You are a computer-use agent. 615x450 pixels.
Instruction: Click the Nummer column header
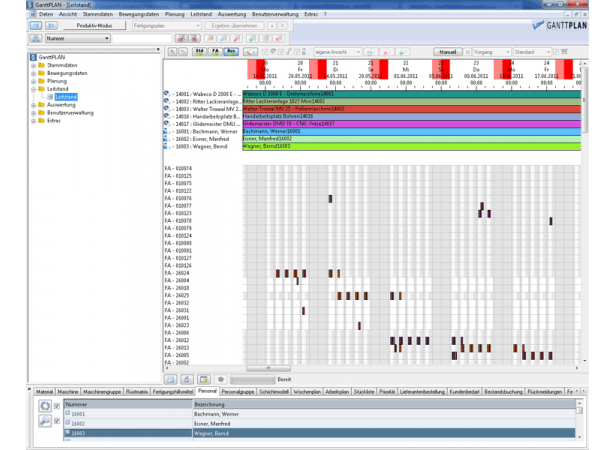click(128, 404)
